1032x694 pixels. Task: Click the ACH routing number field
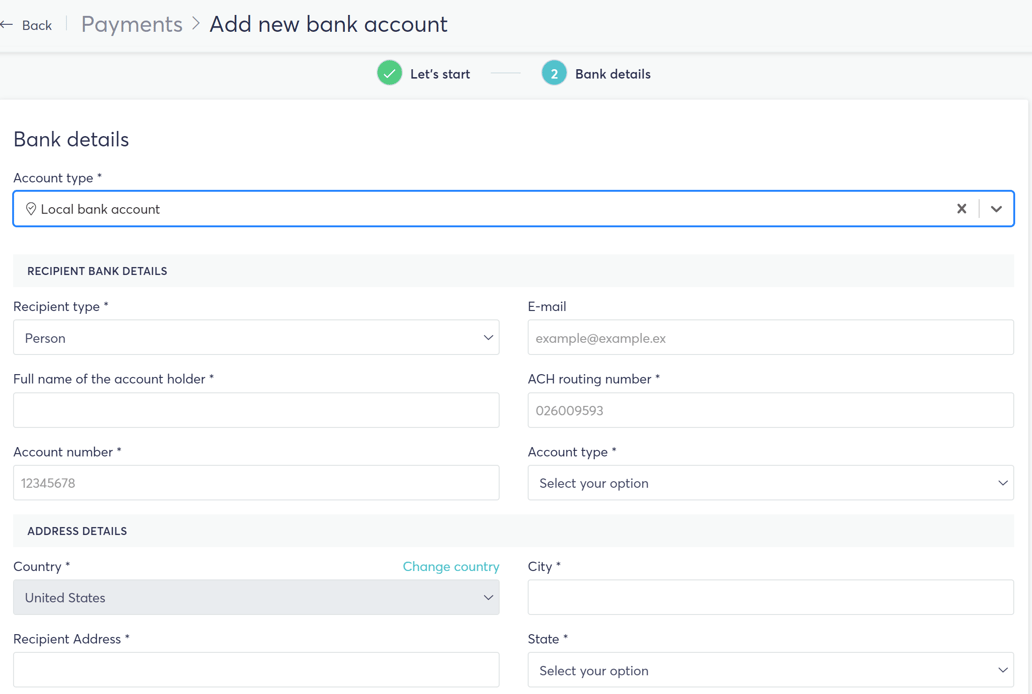pos(770,410)
